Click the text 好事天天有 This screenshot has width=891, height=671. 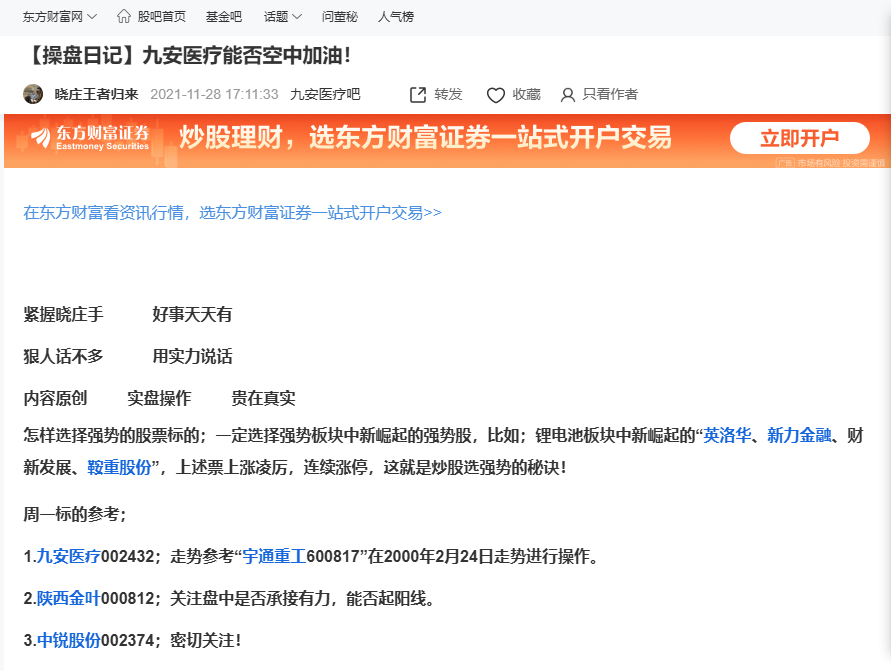coord(192,314)
